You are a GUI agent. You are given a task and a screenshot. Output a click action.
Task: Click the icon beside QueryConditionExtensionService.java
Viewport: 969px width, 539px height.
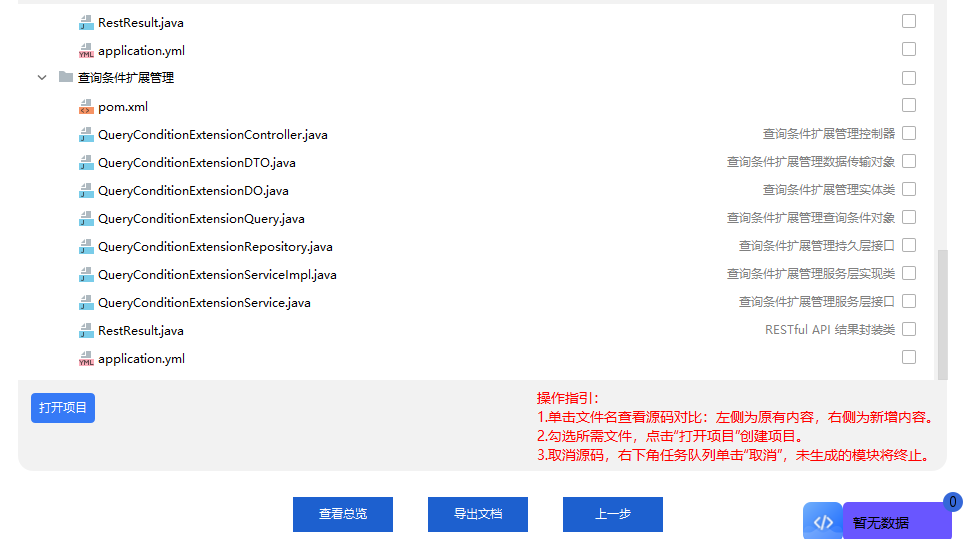point(86,303)
